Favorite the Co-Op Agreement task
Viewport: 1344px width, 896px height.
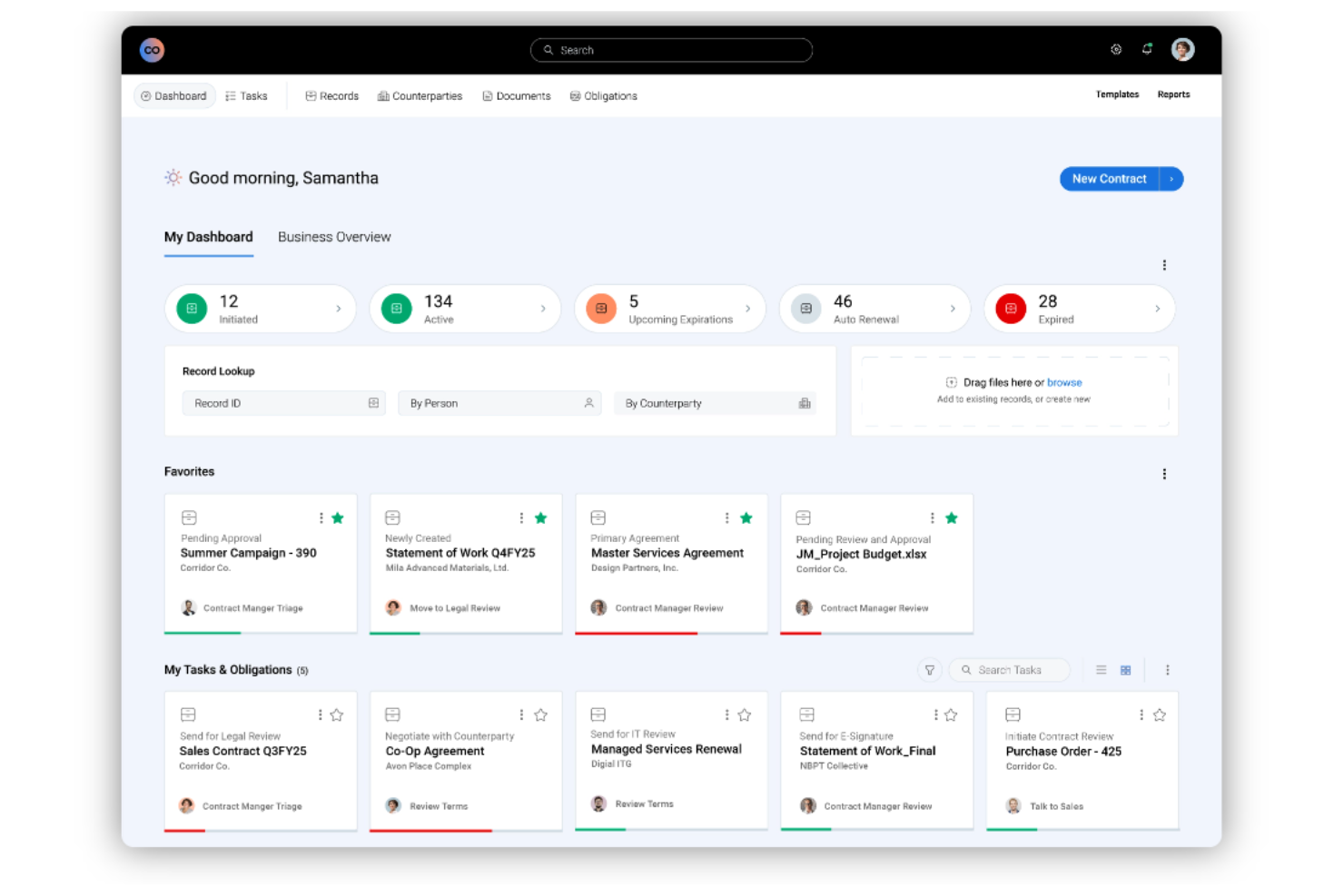540,715
